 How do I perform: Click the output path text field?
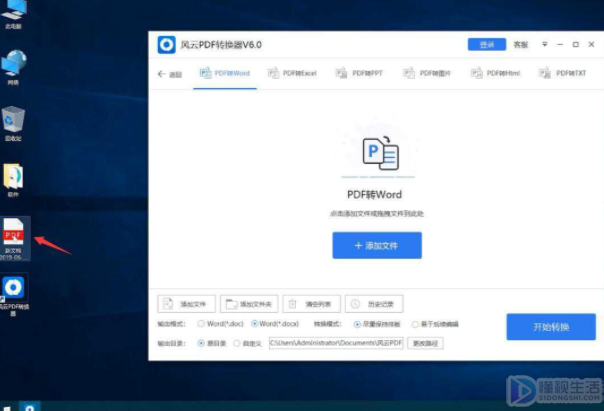336,343
